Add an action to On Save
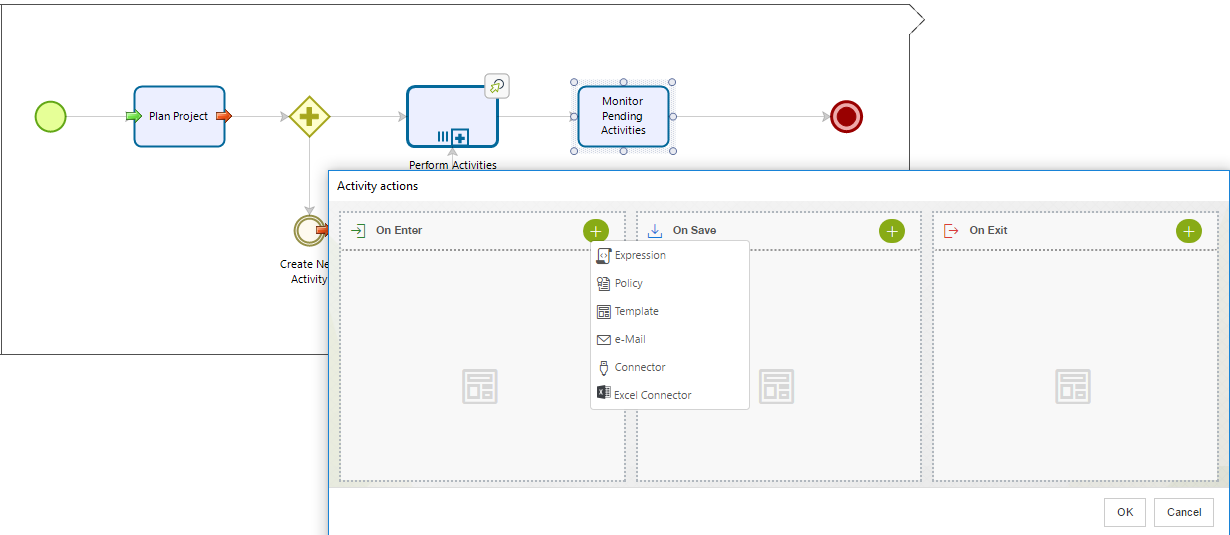 (892, 231)
